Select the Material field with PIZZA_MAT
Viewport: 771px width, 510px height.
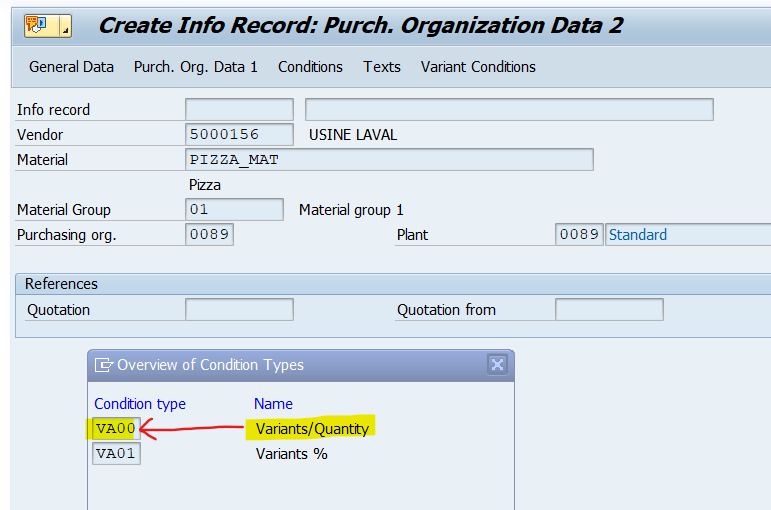pyautogui.click(x=389, y=160)
